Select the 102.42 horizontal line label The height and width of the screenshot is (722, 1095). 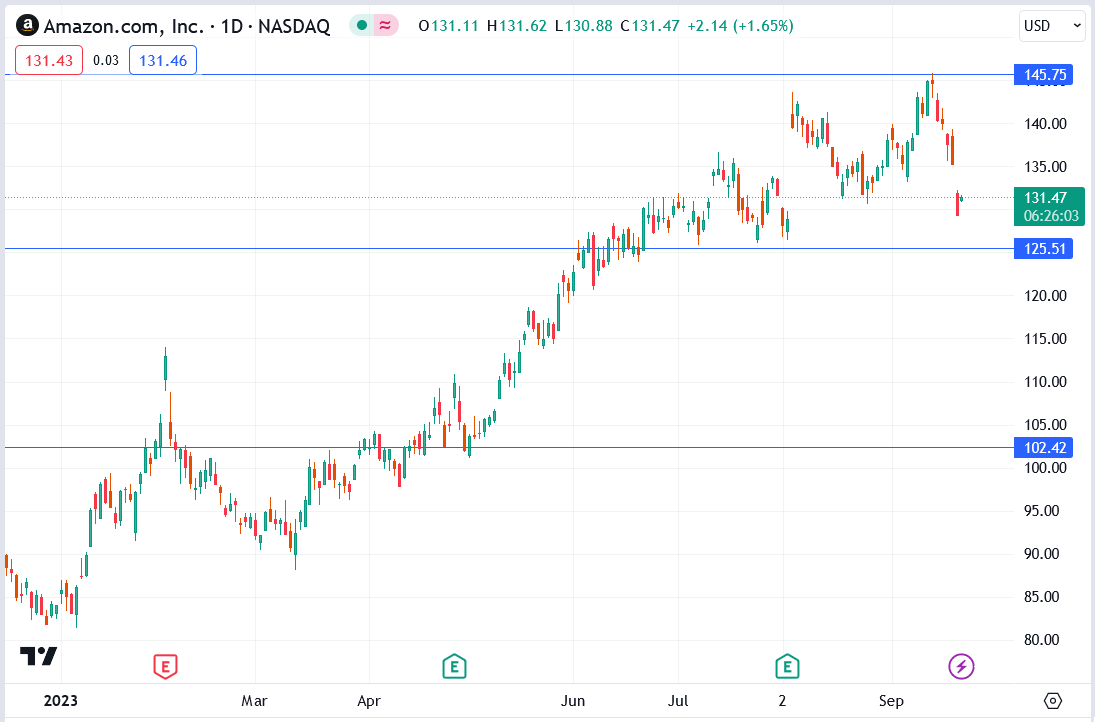[x=1044, y=448]
